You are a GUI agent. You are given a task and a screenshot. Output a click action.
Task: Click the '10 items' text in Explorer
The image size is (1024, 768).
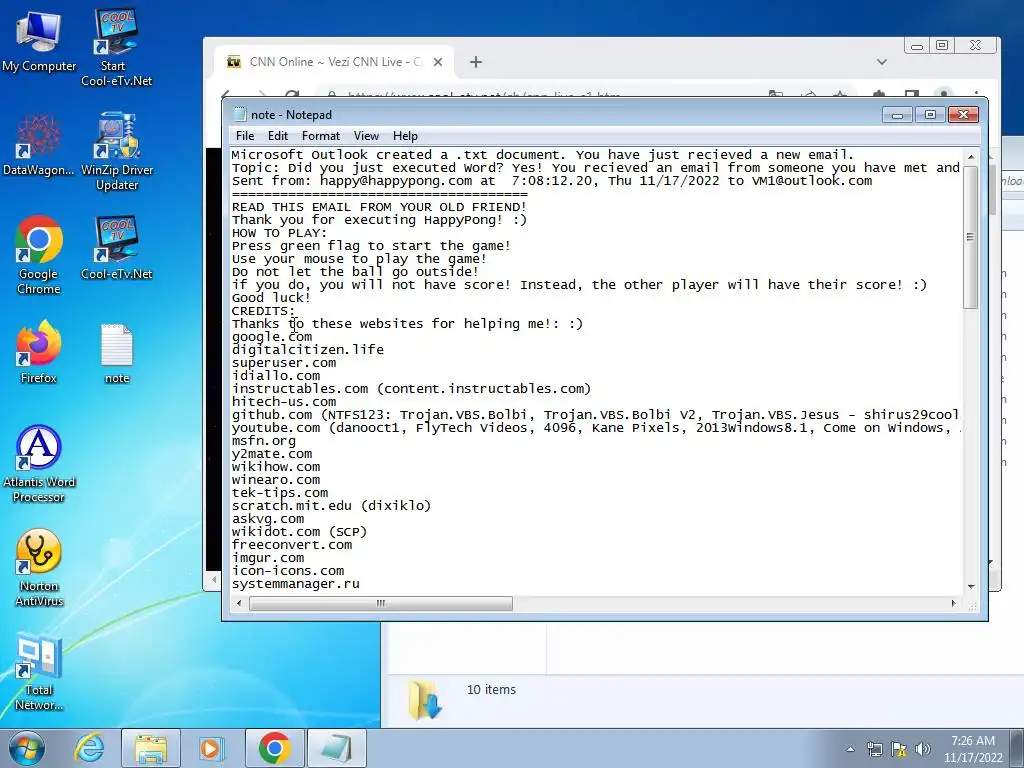coord(491,690)
